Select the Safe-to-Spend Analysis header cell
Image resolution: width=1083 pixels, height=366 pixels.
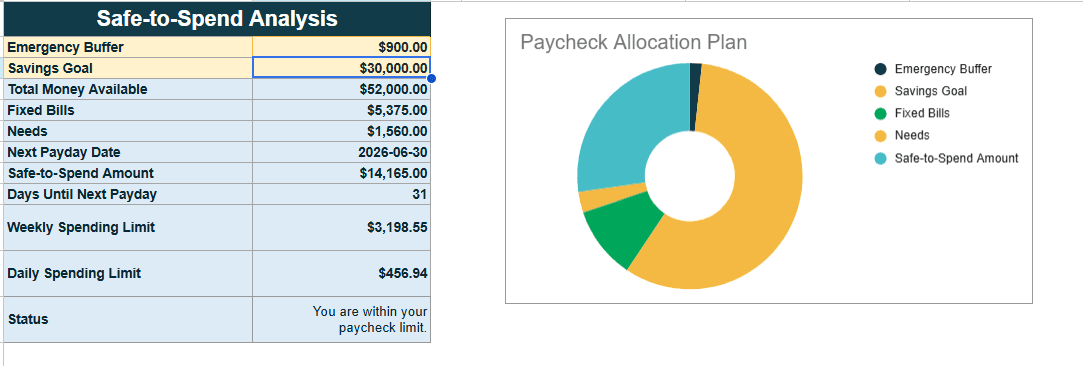click(x=218, y=19)
